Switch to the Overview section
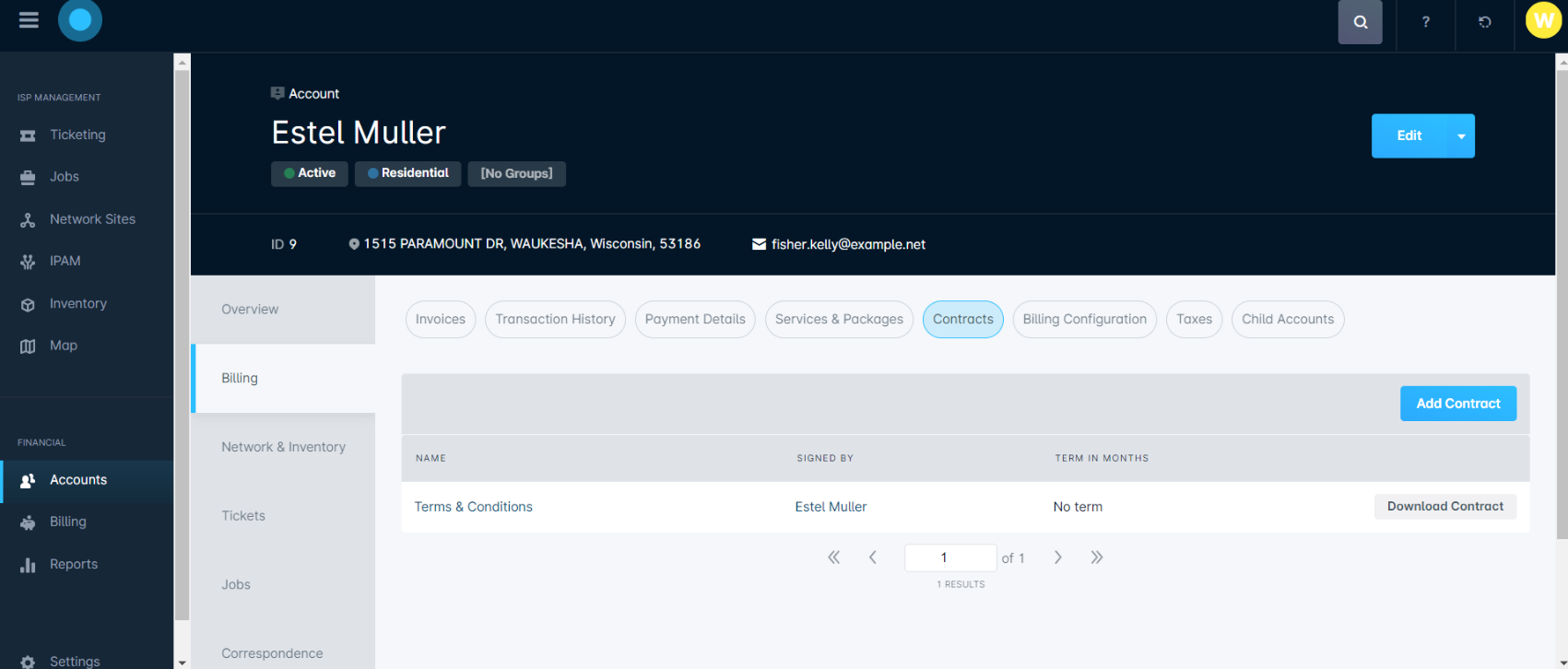Image resolution: width=1568 pixels, height=669 pixels. coord(283,310)
